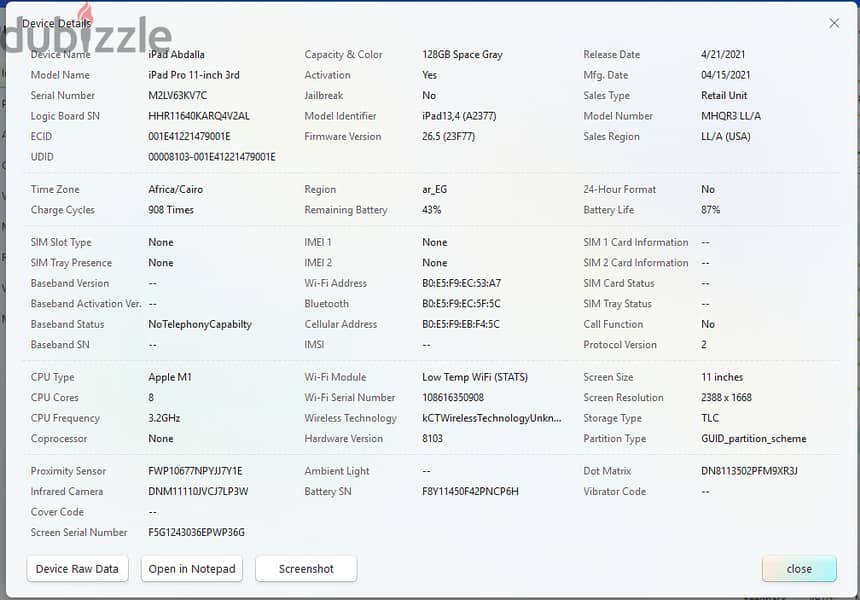Click Bluetooth address B0:E5:F9:EC:5F:5C
The height and width of the screenshot is (600, 860).
pos(461,304)
